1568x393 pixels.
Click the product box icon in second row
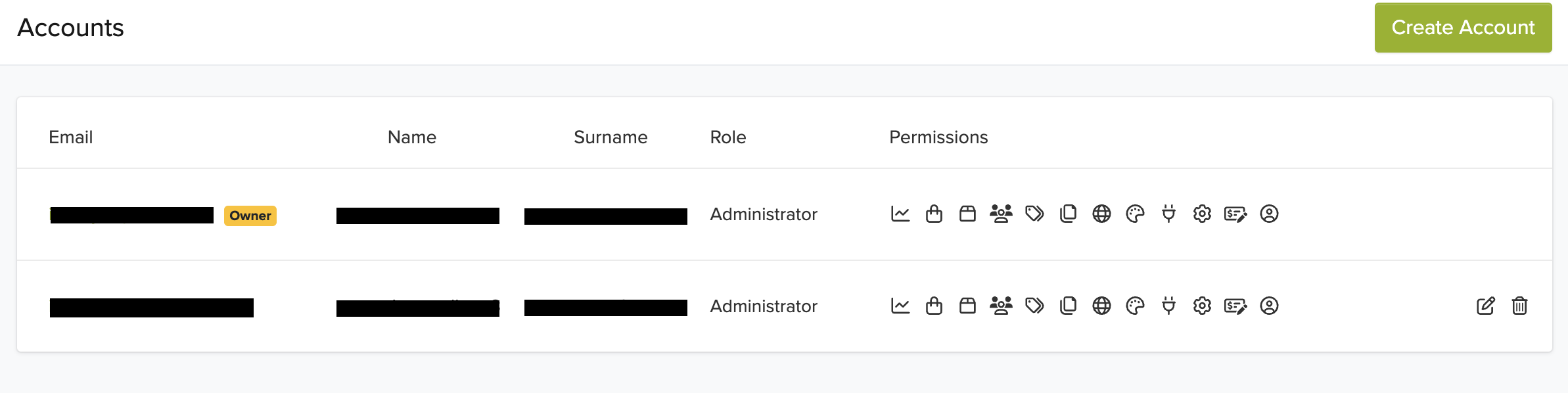click(967, 306)
